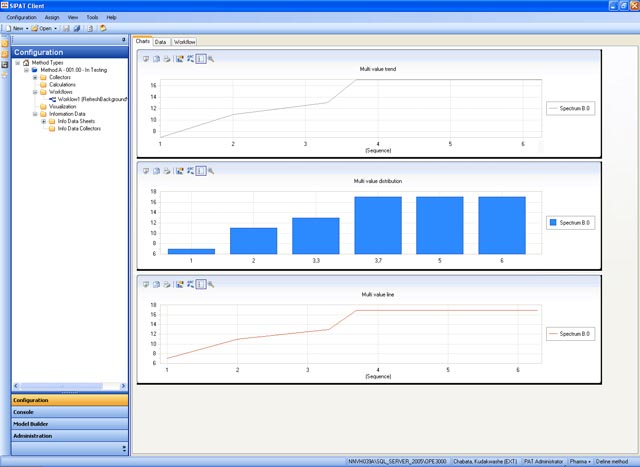Collapse the Workflows tree node

coord(34,92)
